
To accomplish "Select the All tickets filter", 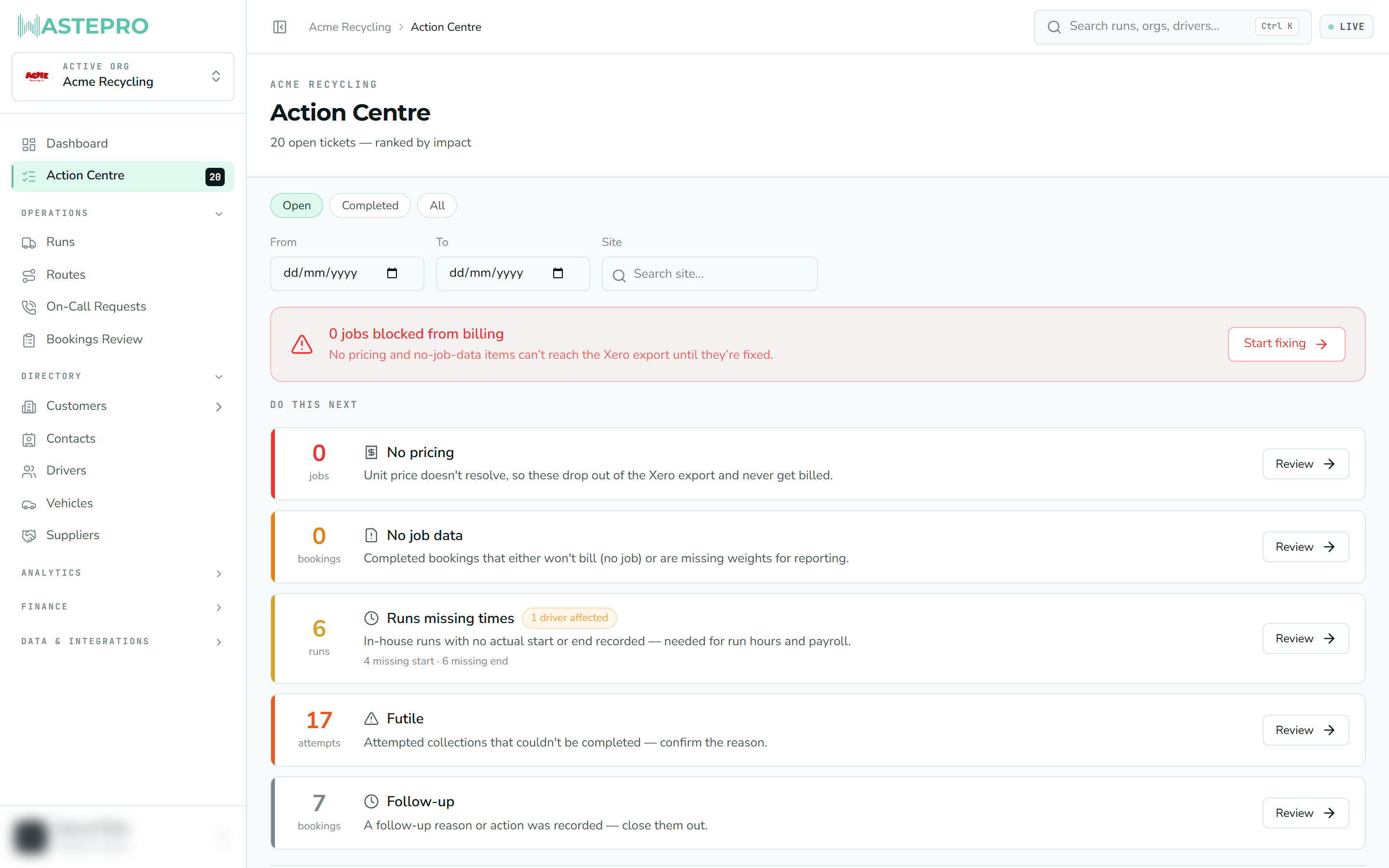I will pos(437,205).
